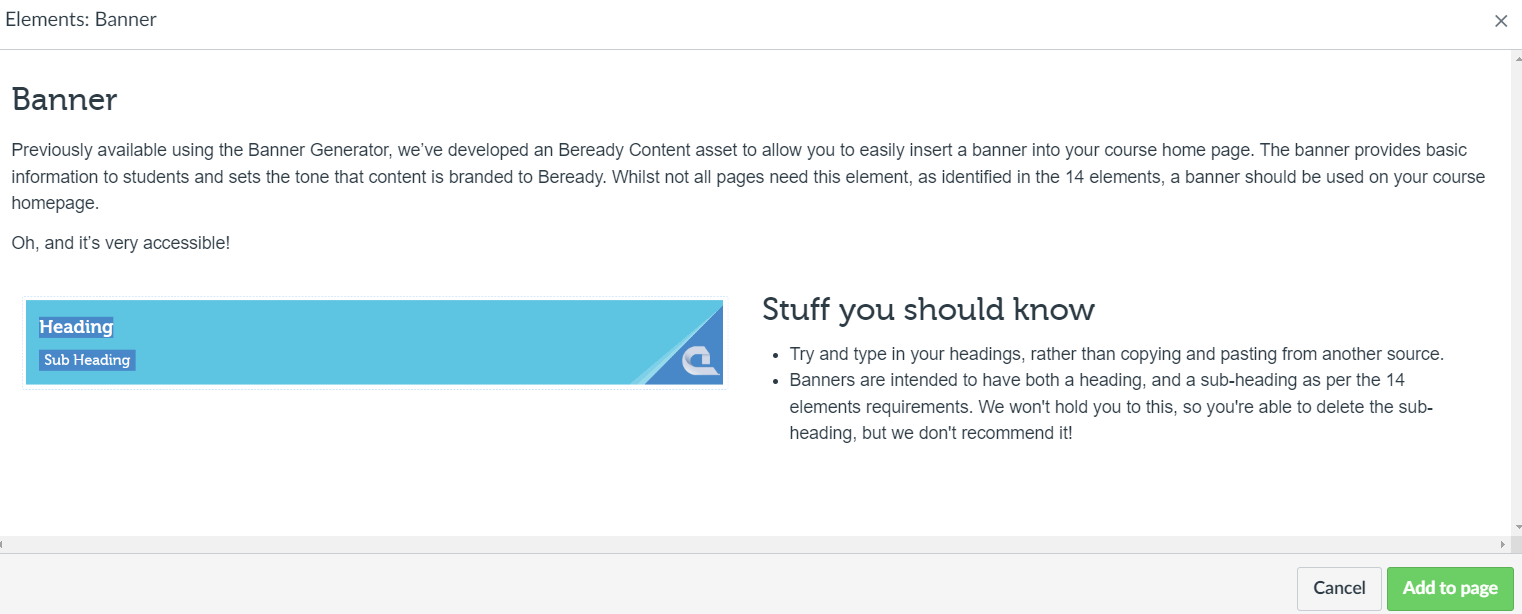Viewport: 1522px width, 614px height.
Task: Click the Elements: Banner dialog title
Action: (80, 20)
